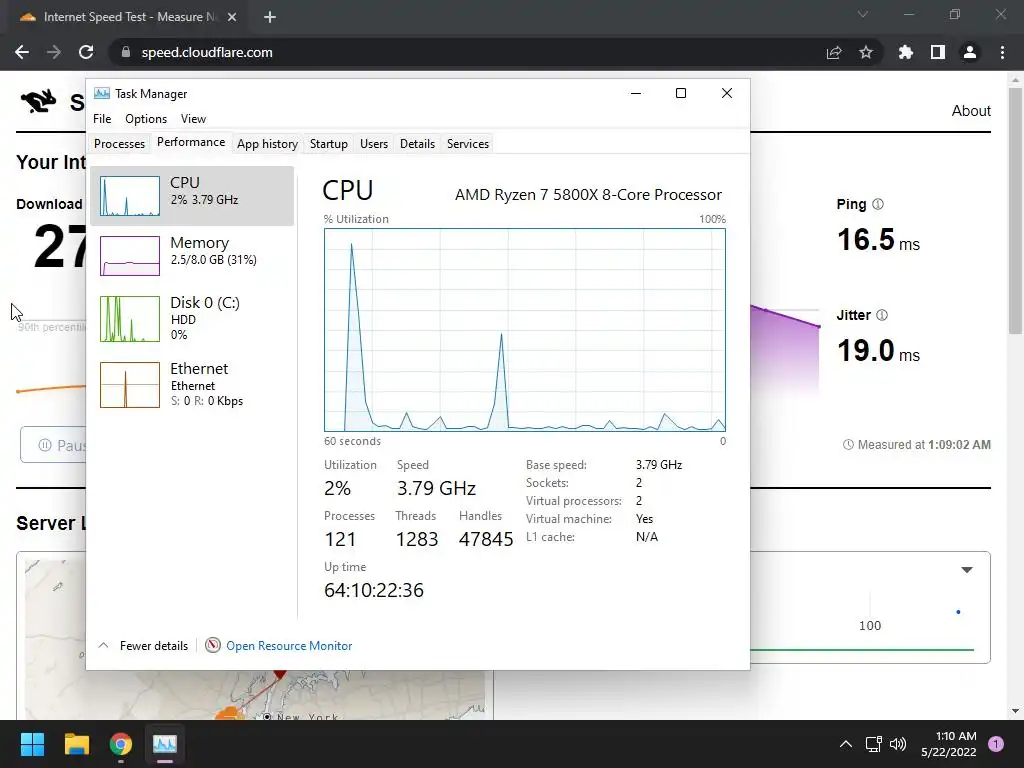Click the Chrome address bar URL
The width and height of the screenshot is (1024, 768).
point(207,52)
